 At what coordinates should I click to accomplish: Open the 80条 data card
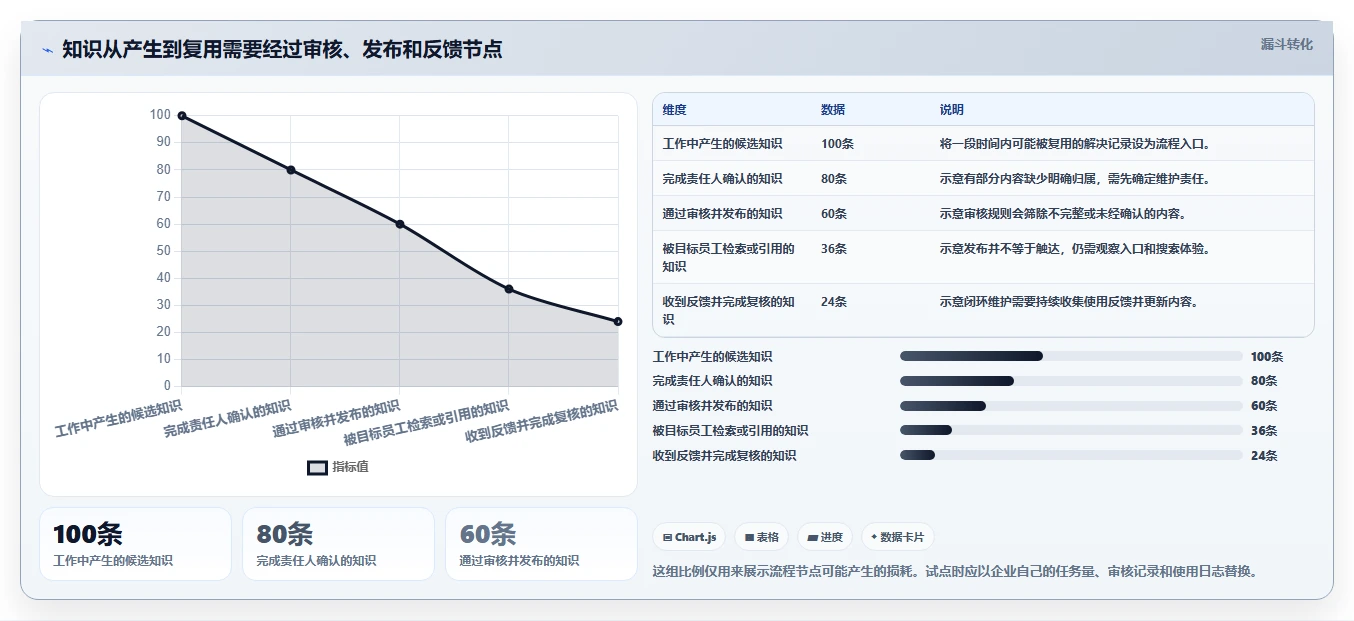(x=338, y=544)
